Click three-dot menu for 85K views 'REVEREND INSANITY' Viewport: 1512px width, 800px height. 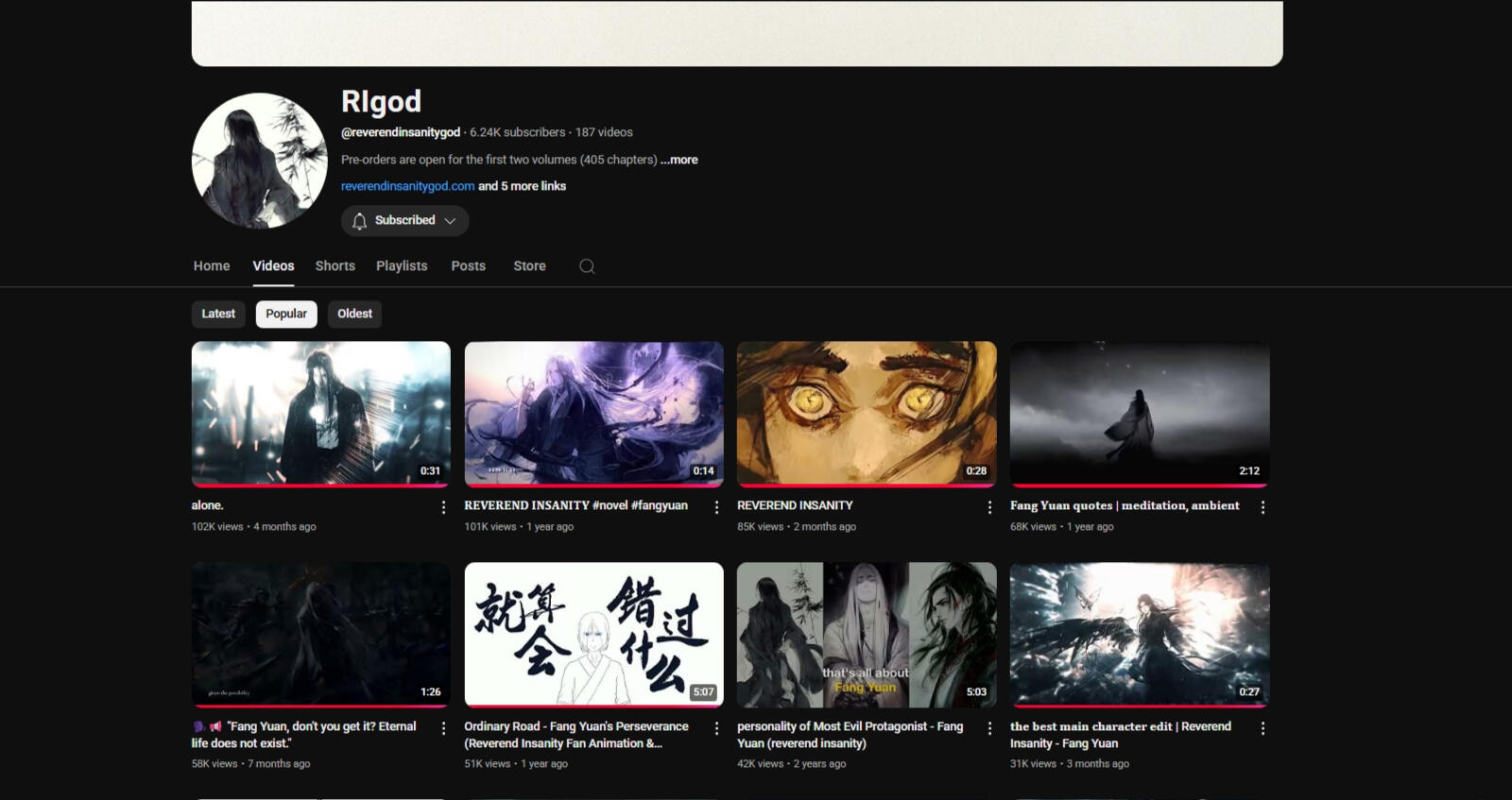[x=989, y=507]
